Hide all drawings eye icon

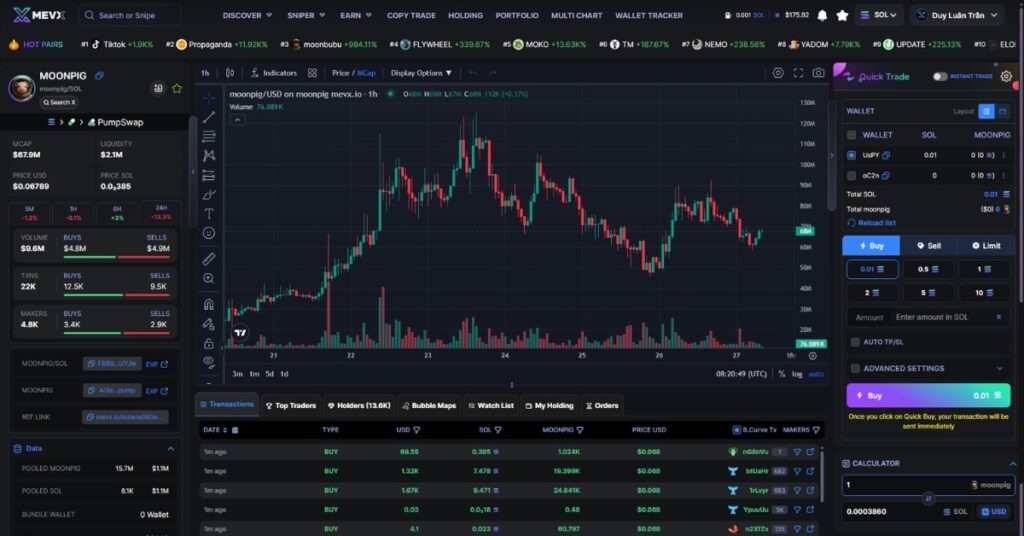(x=209, y=361)
